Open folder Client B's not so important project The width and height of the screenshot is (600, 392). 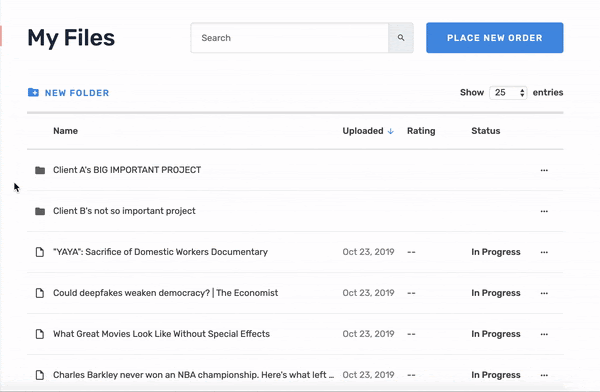point(124,211)
